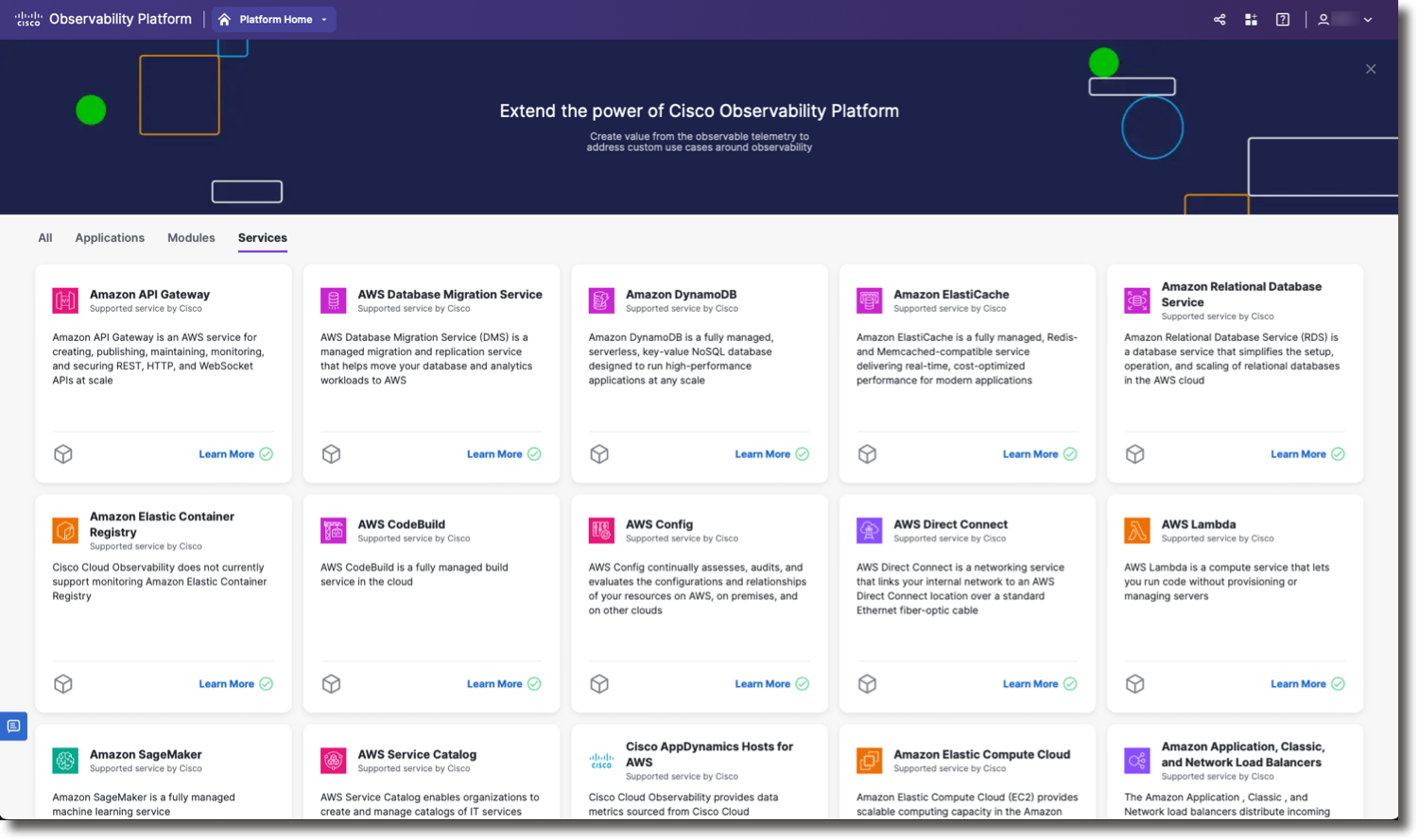
Task: Click the Cisco logo
Action: tap(28, 19)
